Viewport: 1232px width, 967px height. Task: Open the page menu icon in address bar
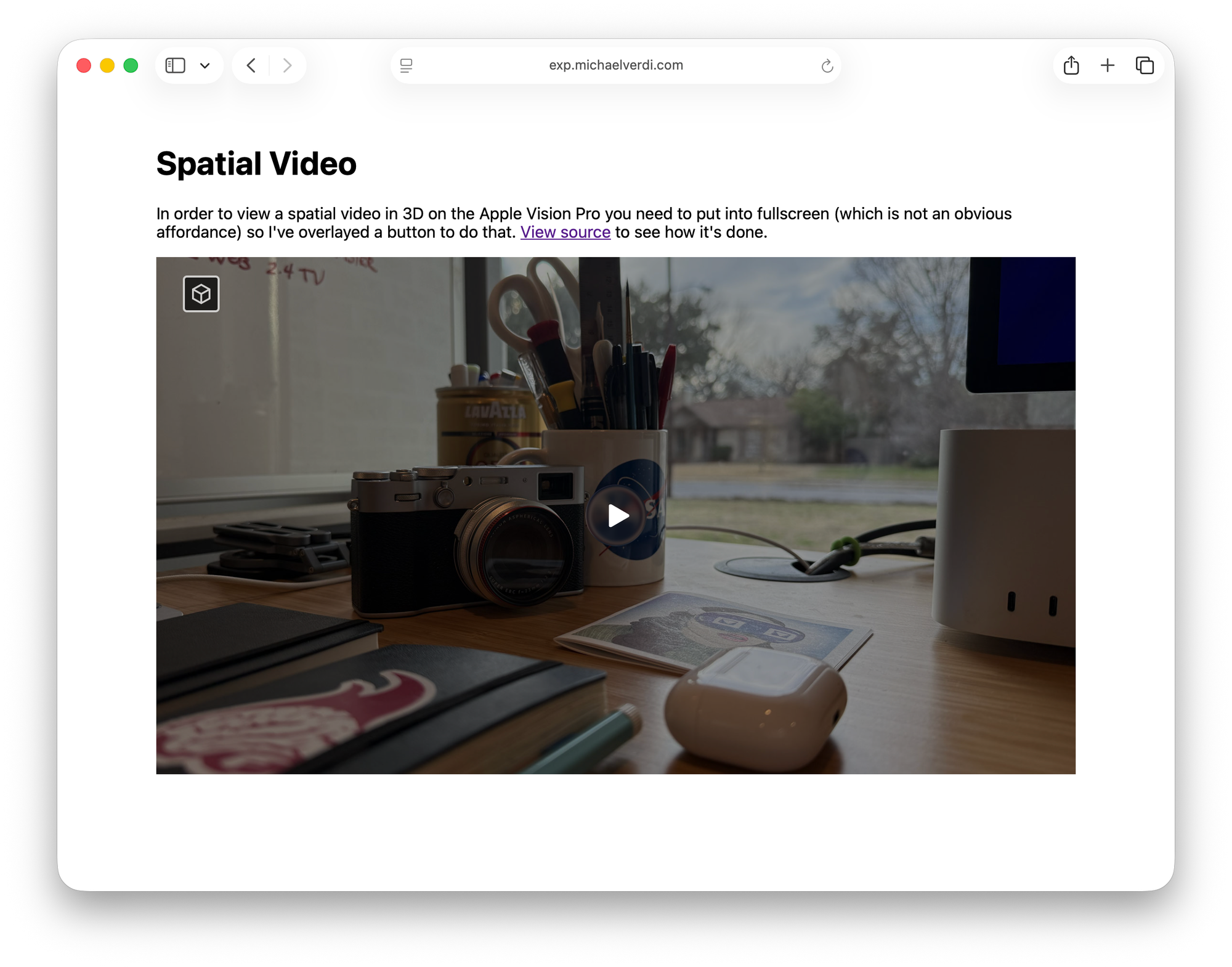click(406, 65)
